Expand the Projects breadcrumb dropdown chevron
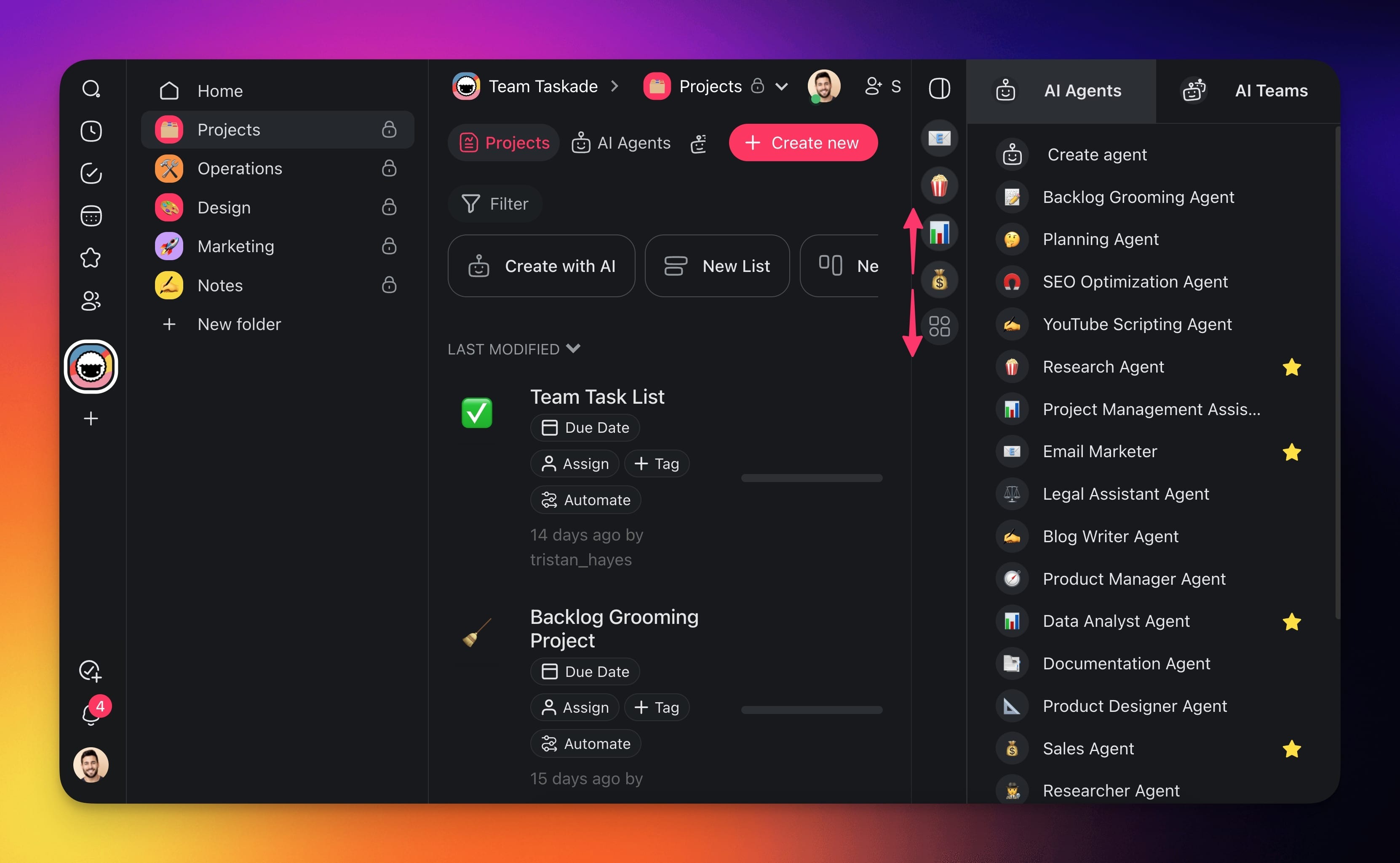 coord(782,87)
